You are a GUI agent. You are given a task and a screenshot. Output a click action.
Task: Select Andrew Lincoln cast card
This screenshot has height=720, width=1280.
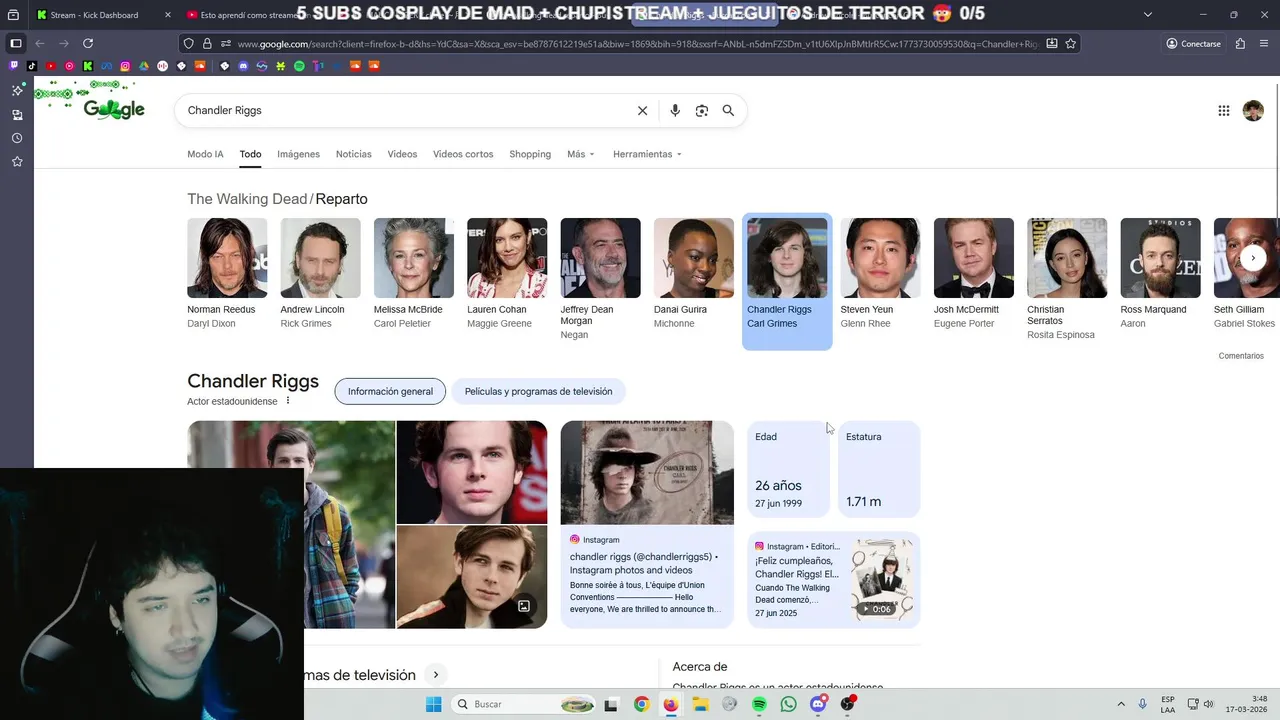click(320, 274)
